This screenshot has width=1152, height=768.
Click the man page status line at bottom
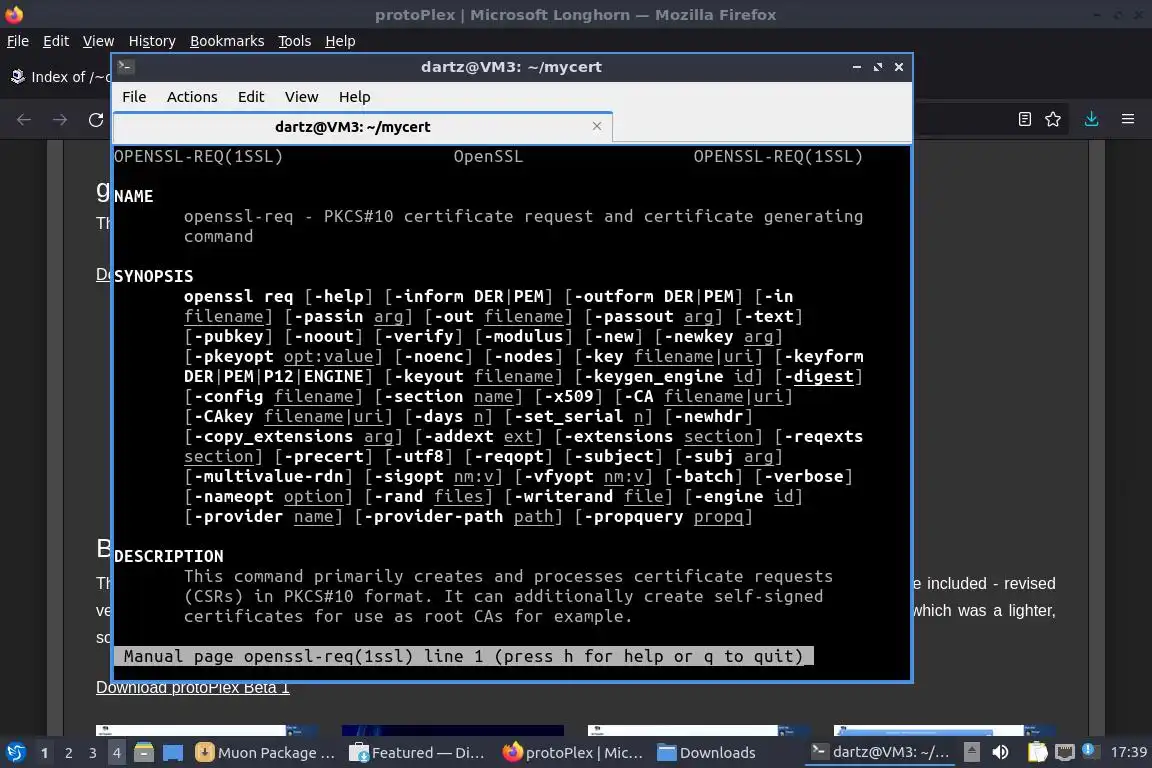point(464,656)
